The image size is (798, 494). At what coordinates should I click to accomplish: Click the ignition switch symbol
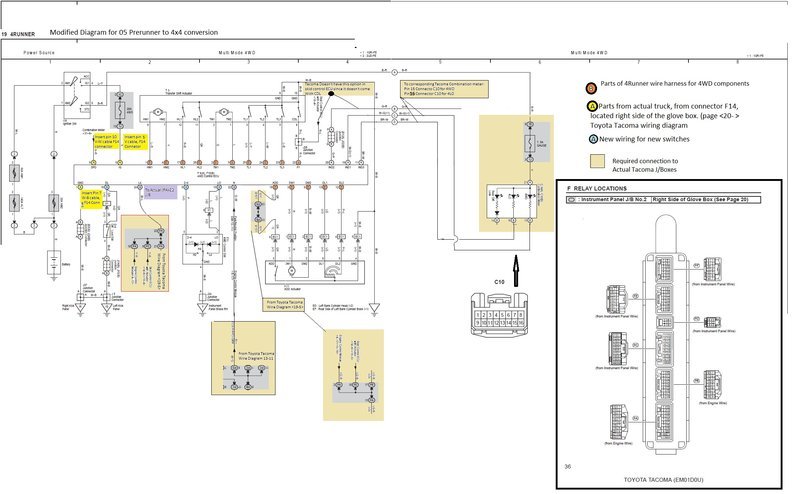(x=78, y=95)
